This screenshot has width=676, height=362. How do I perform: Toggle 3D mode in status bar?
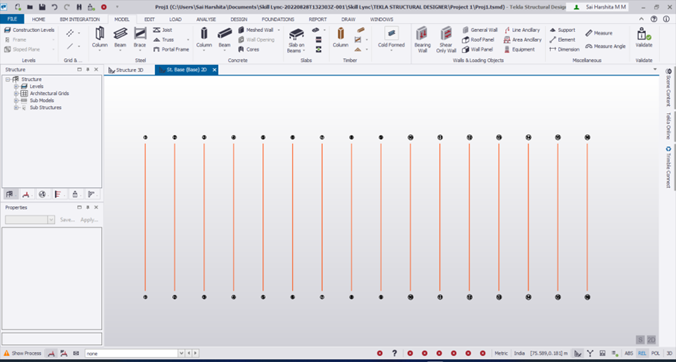[x=669, y=353]
